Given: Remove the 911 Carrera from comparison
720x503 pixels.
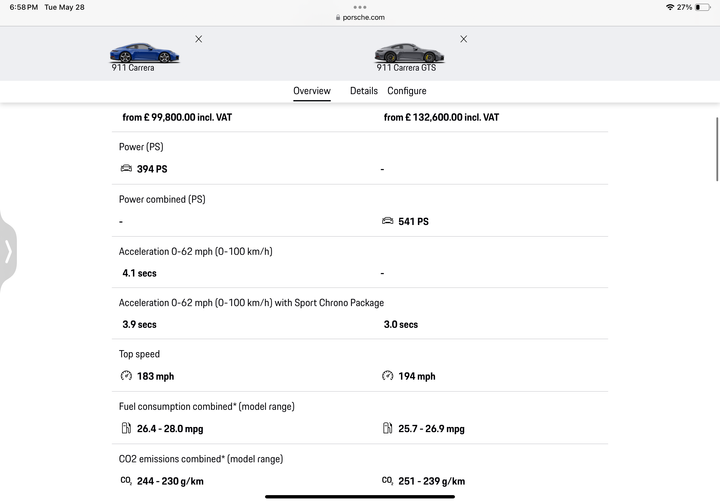Looking at the screenshot, I should coord(198,39).
